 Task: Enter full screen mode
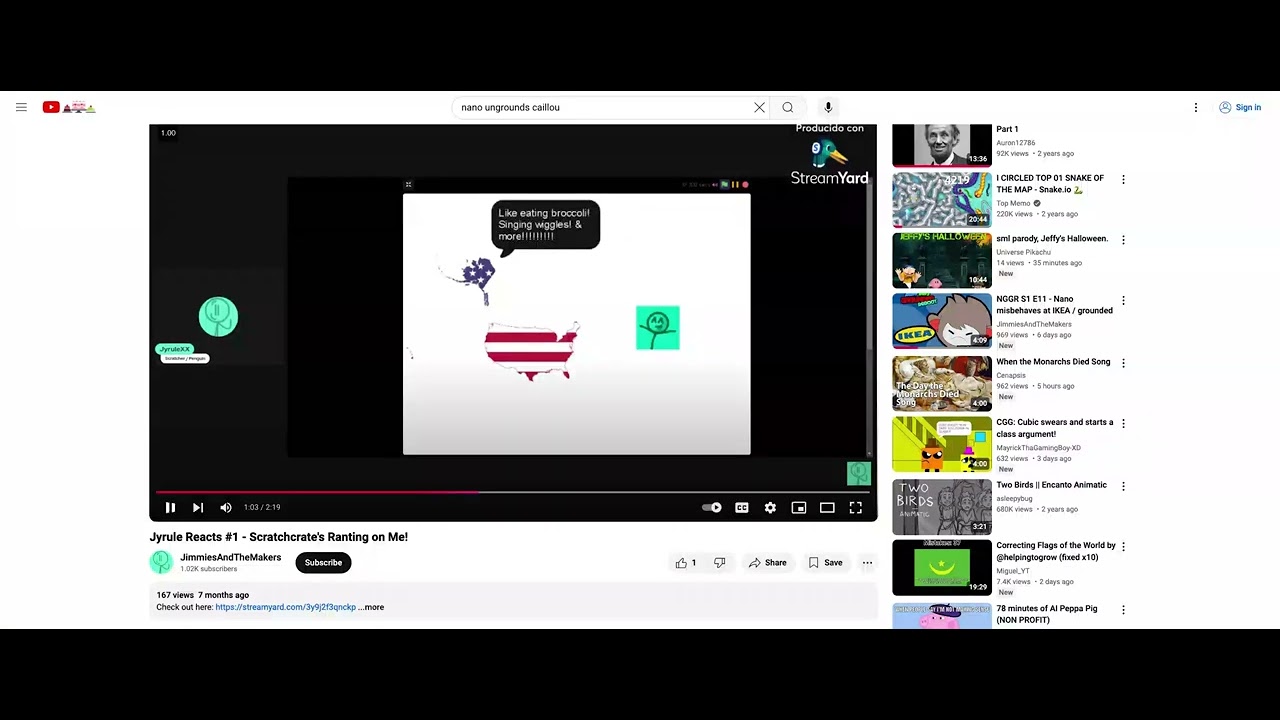[856, 507]
